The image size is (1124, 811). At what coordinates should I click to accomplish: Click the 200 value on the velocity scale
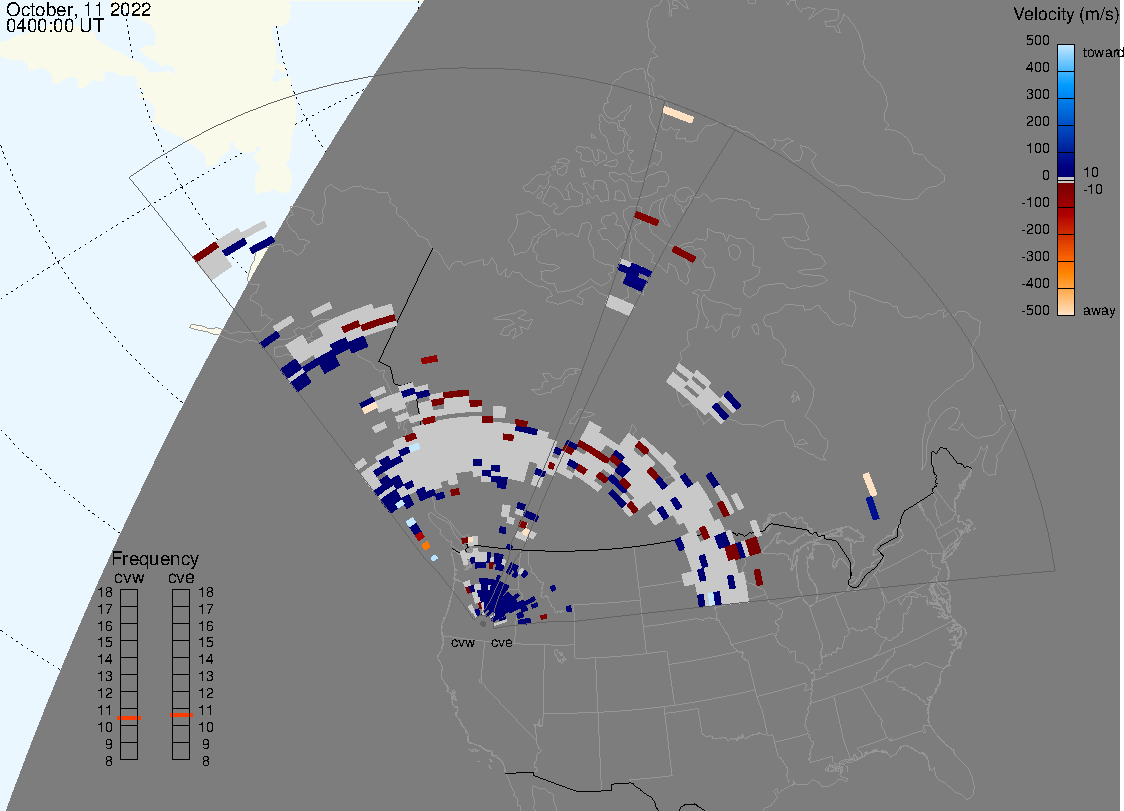coord(1037,121)
